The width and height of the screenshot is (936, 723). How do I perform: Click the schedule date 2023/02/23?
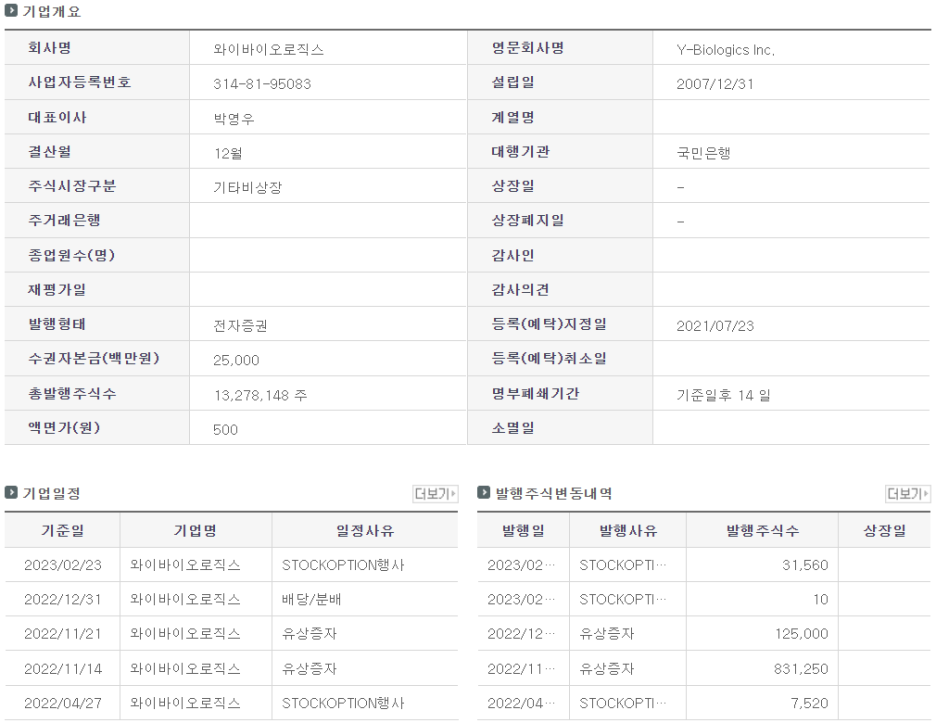(x=63, y=565)
